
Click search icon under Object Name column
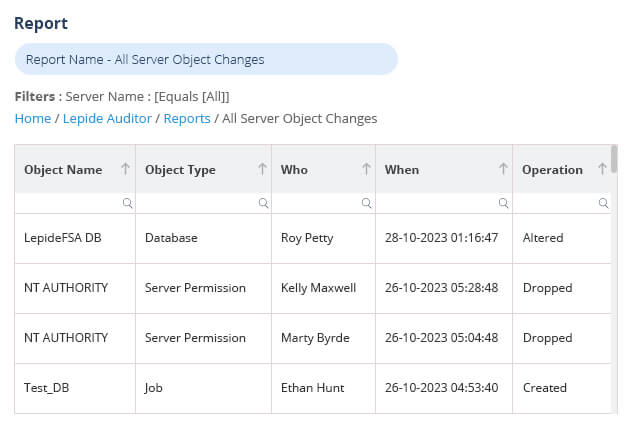tap(127, 203)
